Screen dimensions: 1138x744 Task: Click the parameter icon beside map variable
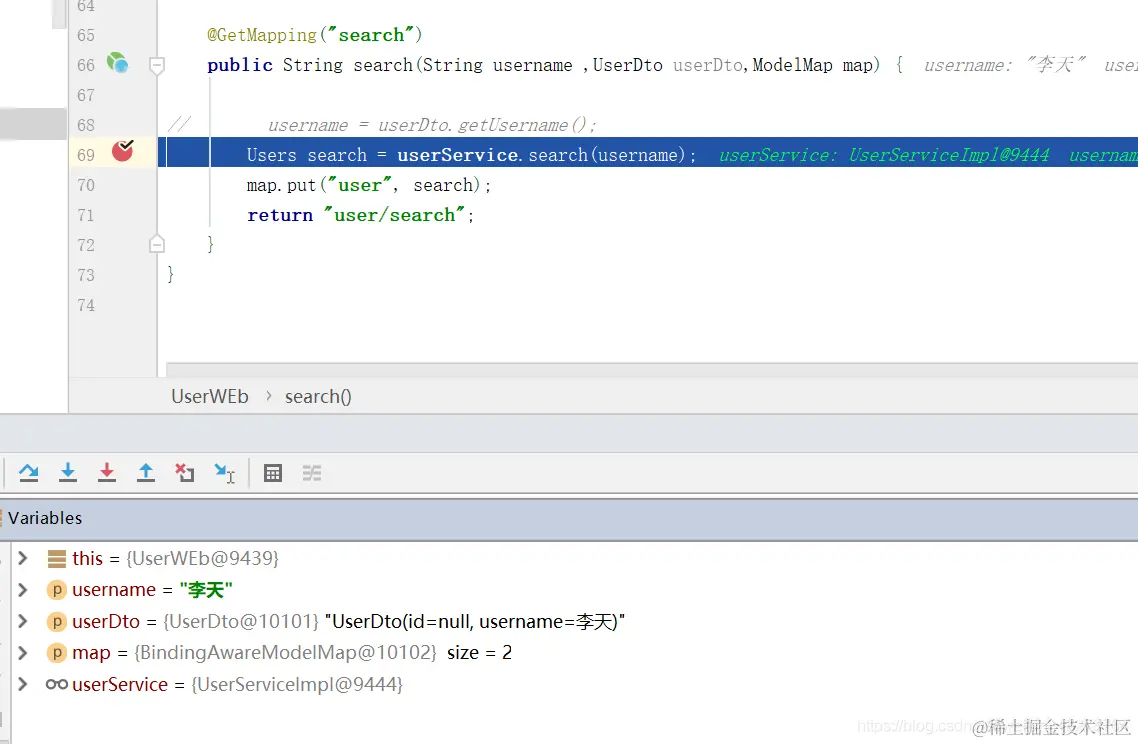point(57,653)
